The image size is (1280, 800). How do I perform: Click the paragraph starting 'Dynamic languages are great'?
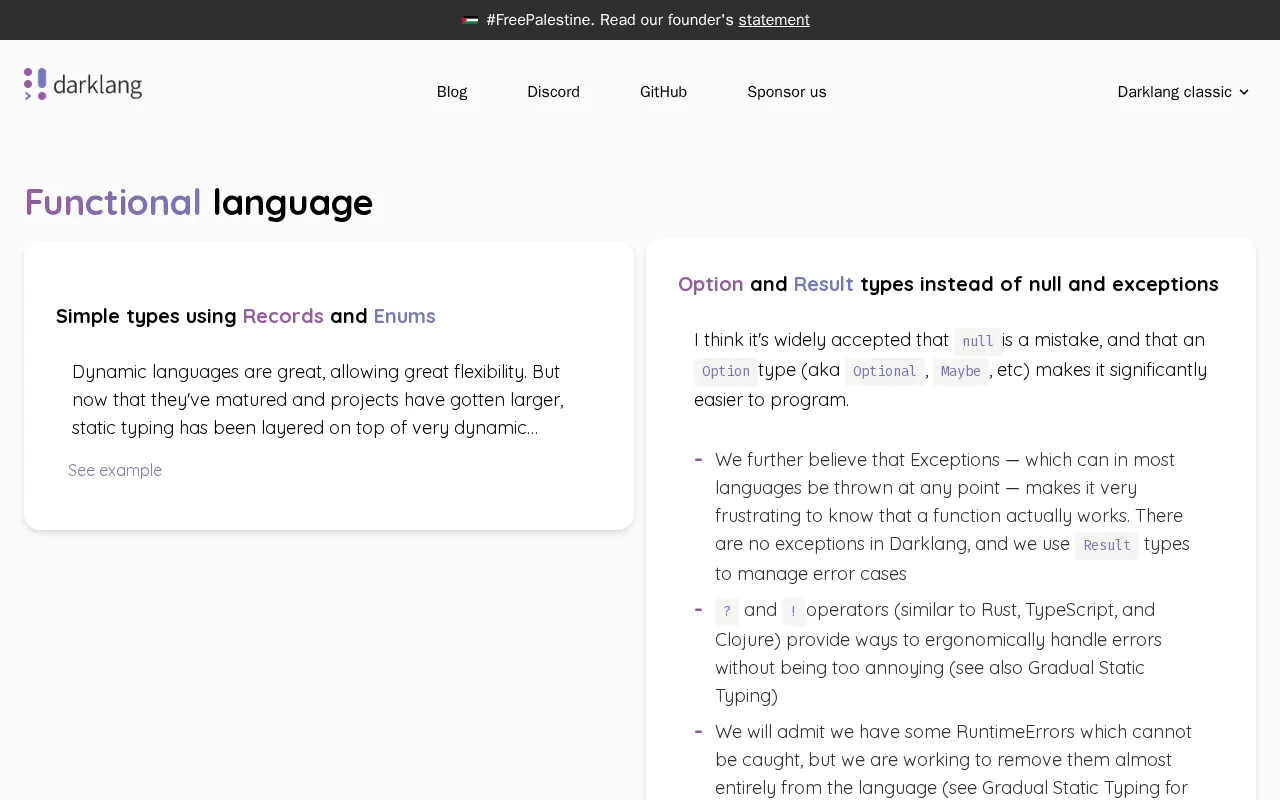pyautogui.click(x=320, y=400)
